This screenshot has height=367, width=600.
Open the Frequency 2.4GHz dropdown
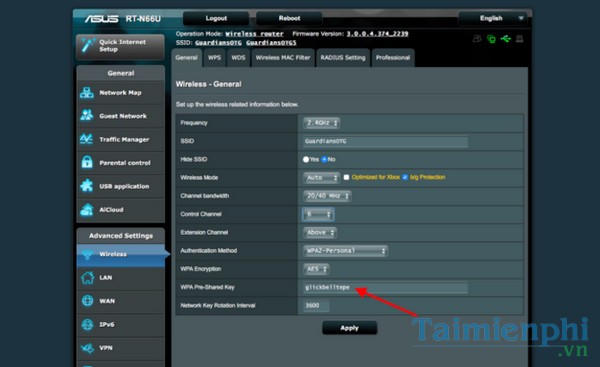tap(322, 123)
